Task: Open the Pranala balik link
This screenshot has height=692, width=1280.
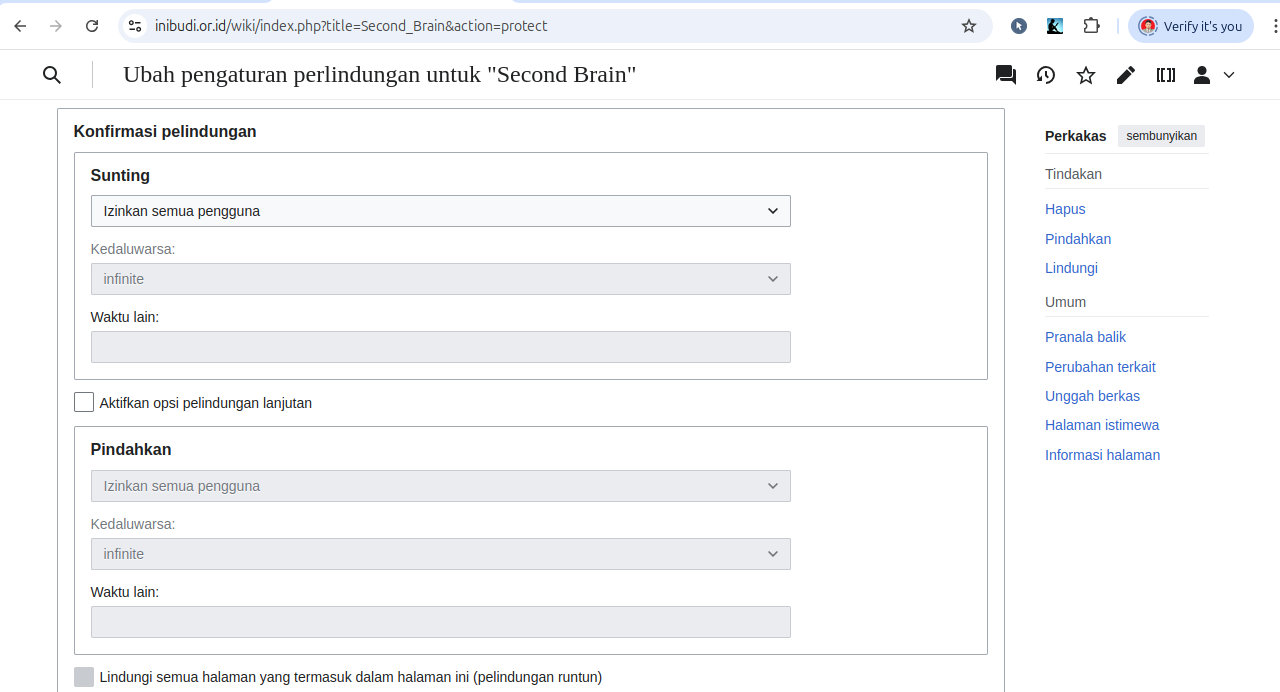Action: [x=1085, y=337]
